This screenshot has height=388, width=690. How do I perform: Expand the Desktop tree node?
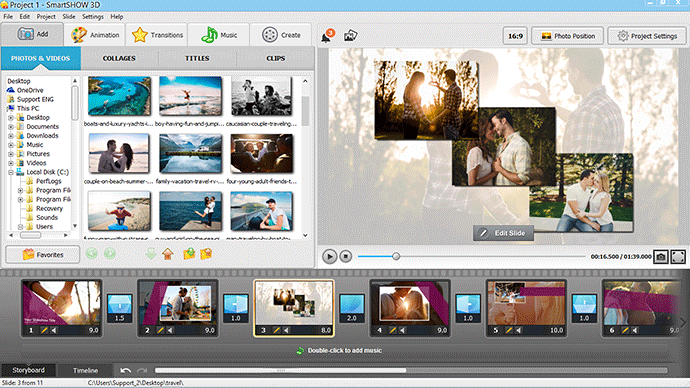pyautogui.click(x=11, y=118)
